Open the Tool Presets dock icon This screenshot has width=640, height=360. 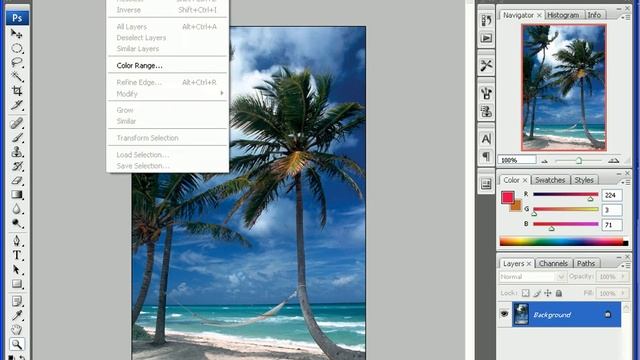486,65
